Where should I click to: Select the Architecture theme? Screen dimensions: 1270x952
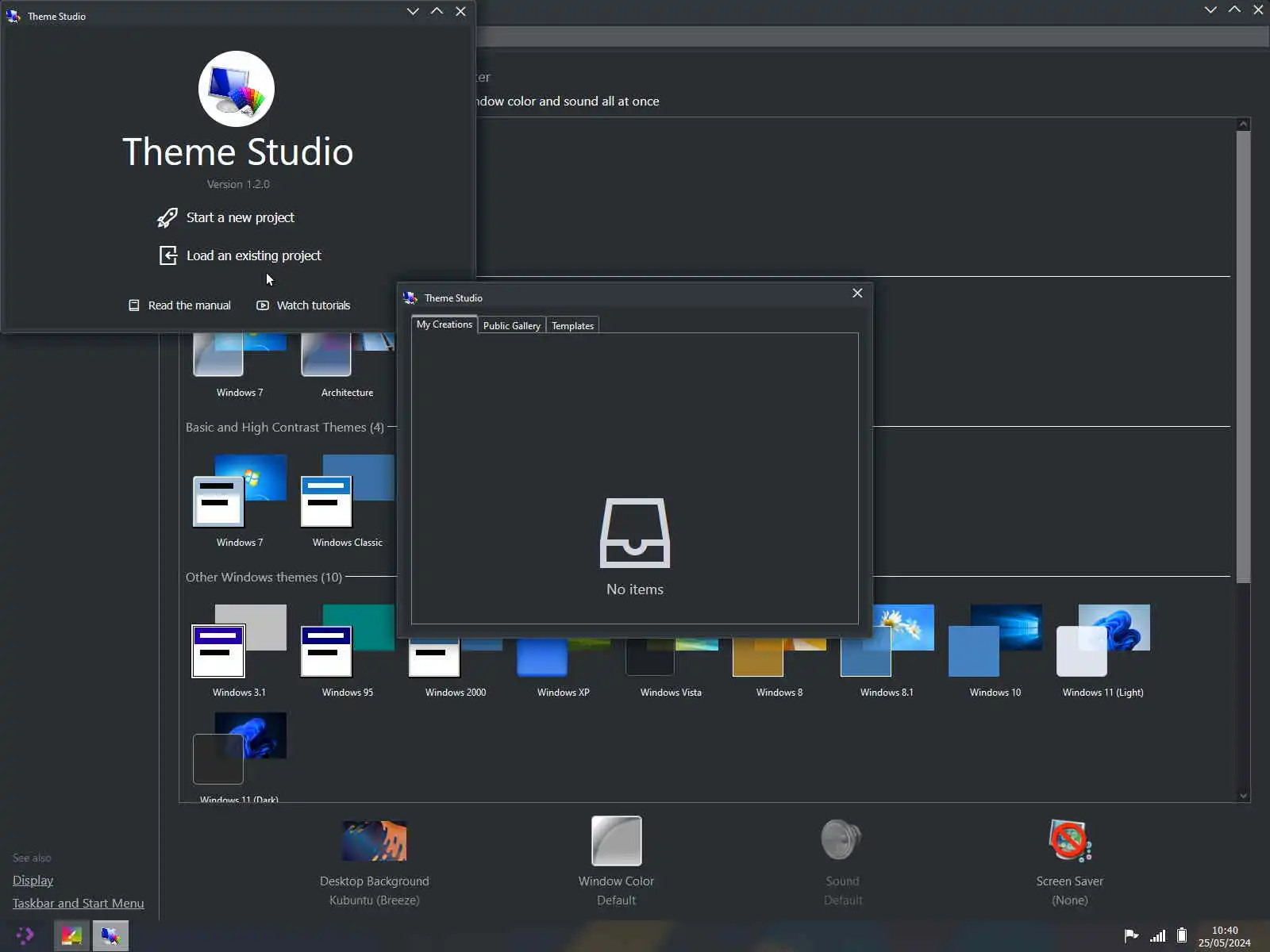348,366
